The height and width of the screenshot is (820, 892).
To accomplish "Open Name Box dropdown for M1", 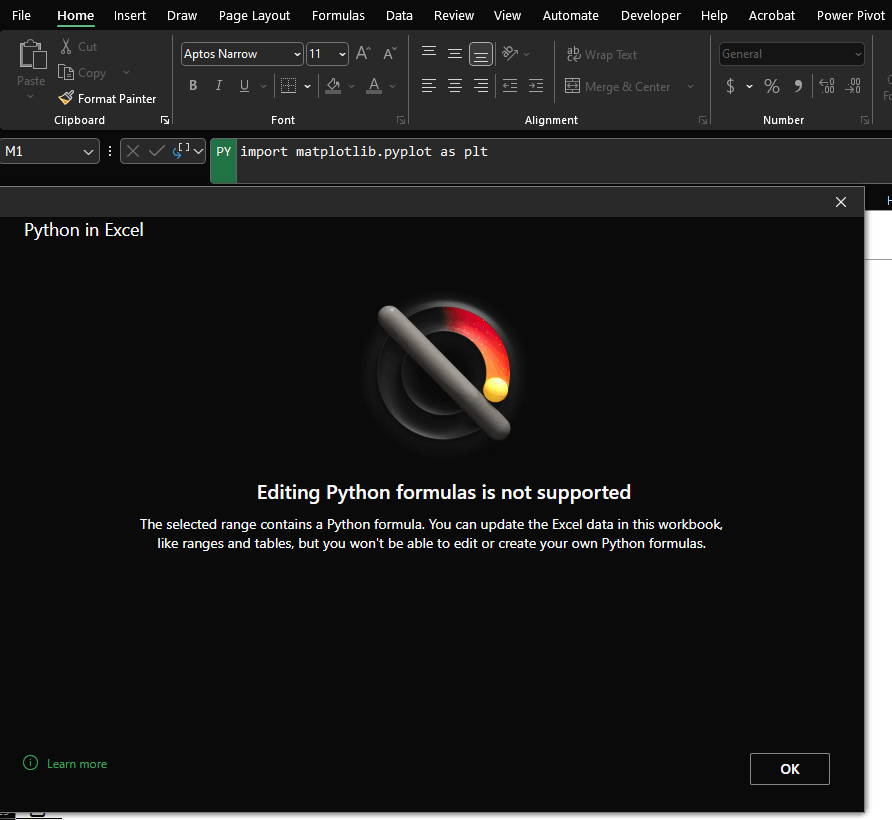I will [x=88, y=151].
